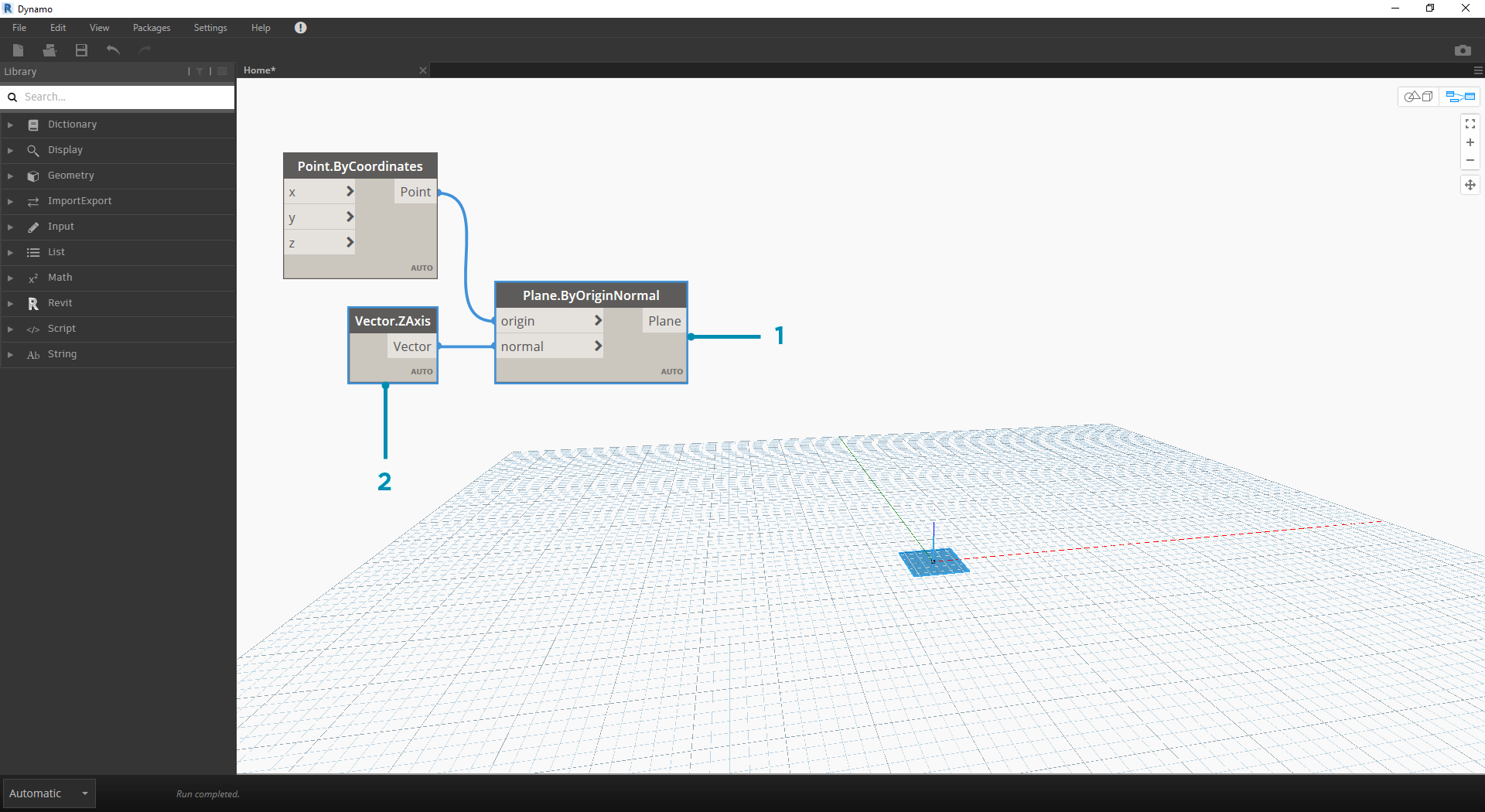
Task: Open the Settings menu
Action: click(210, 28)
